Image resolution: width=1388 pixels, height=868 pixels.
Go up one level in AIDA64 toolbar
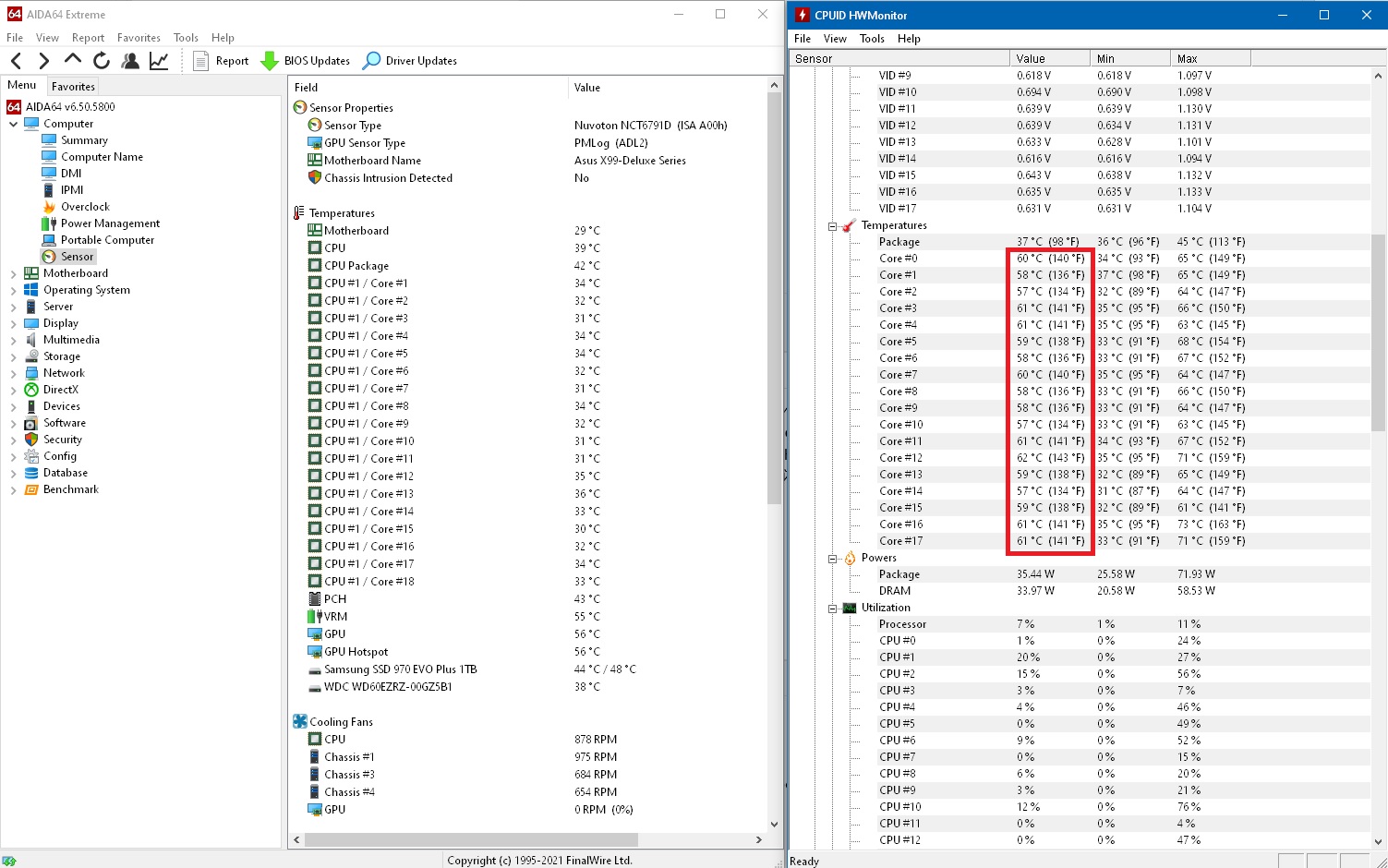click(x=72, y=60)
